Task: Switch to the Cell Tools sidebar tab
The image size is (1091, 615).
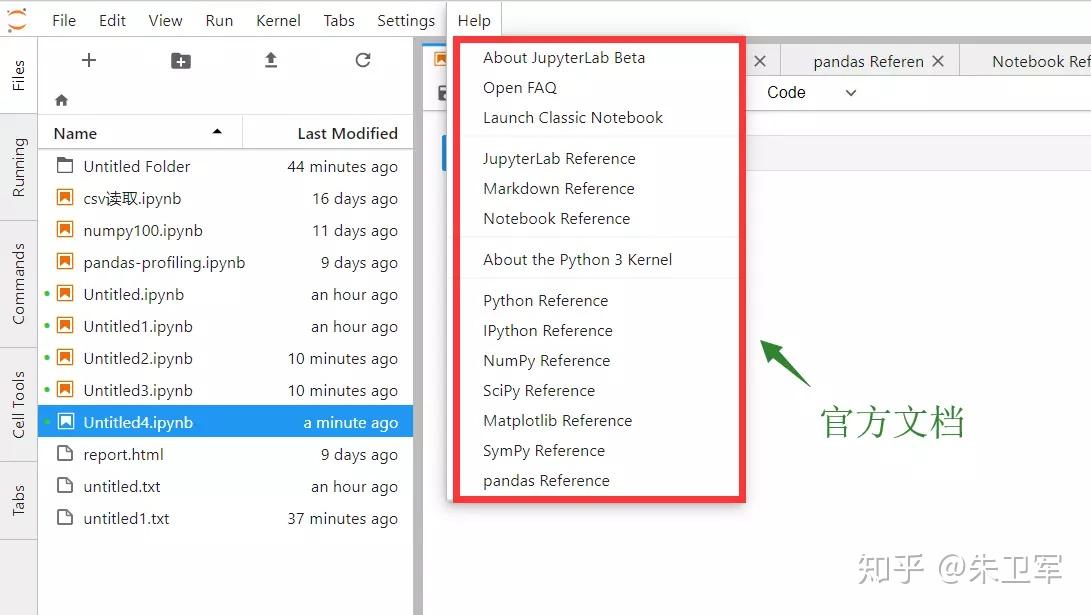Action: pyautogui.click(x=18, y=404)
